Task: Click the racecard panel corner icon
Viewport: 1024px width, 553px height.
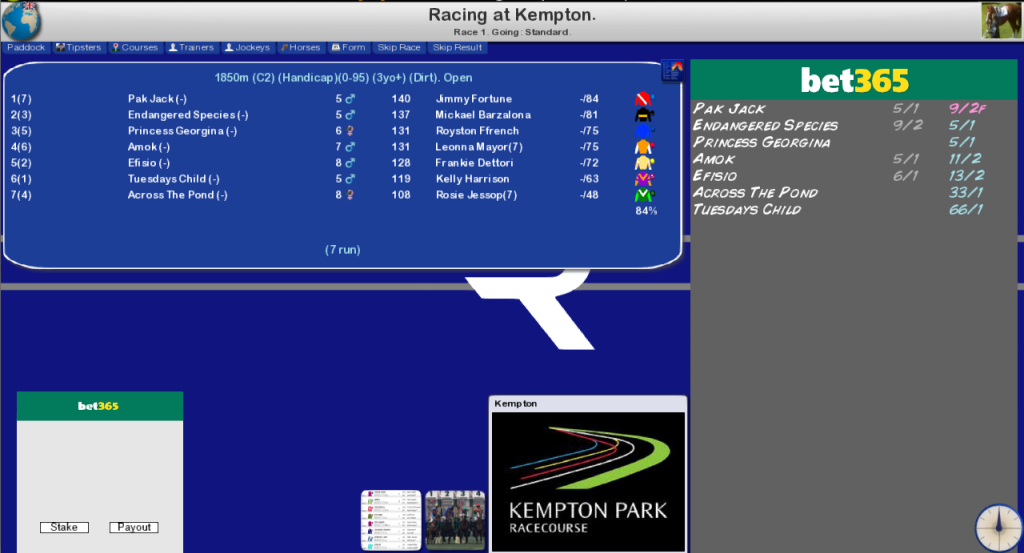Action: click(x=673, y=71)
